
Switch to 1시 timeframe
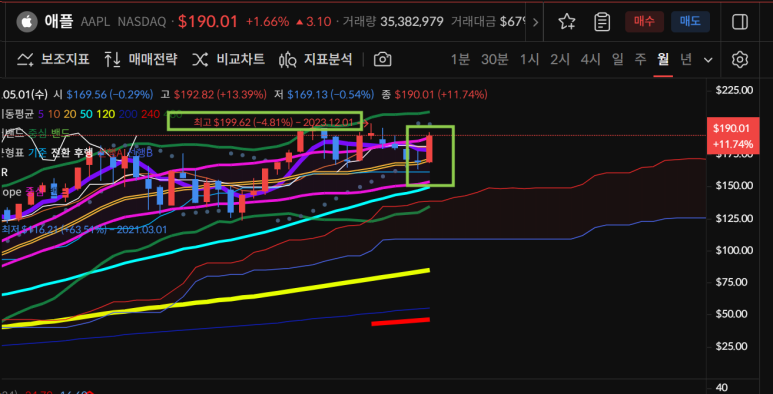pyautogui.click(x=529, y=60)
